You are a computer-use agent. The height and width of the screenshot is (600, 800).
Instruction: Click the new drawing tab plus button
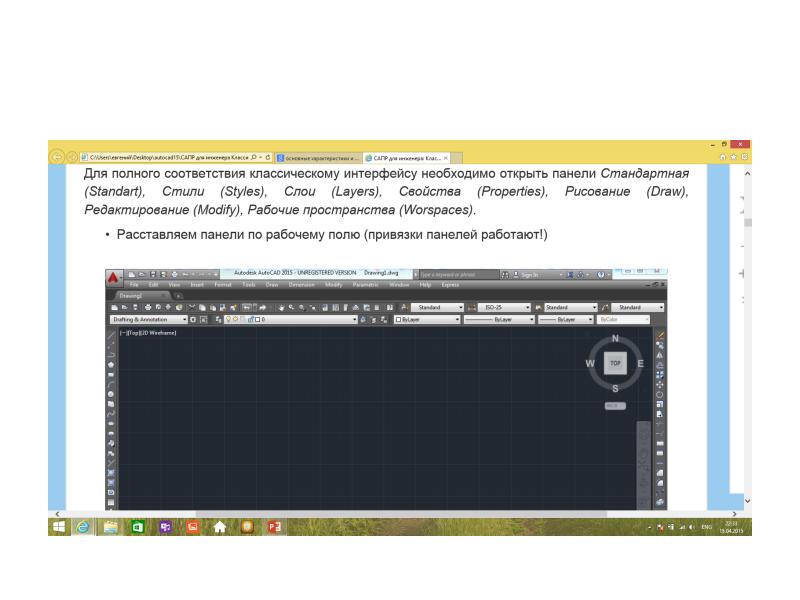178,296
